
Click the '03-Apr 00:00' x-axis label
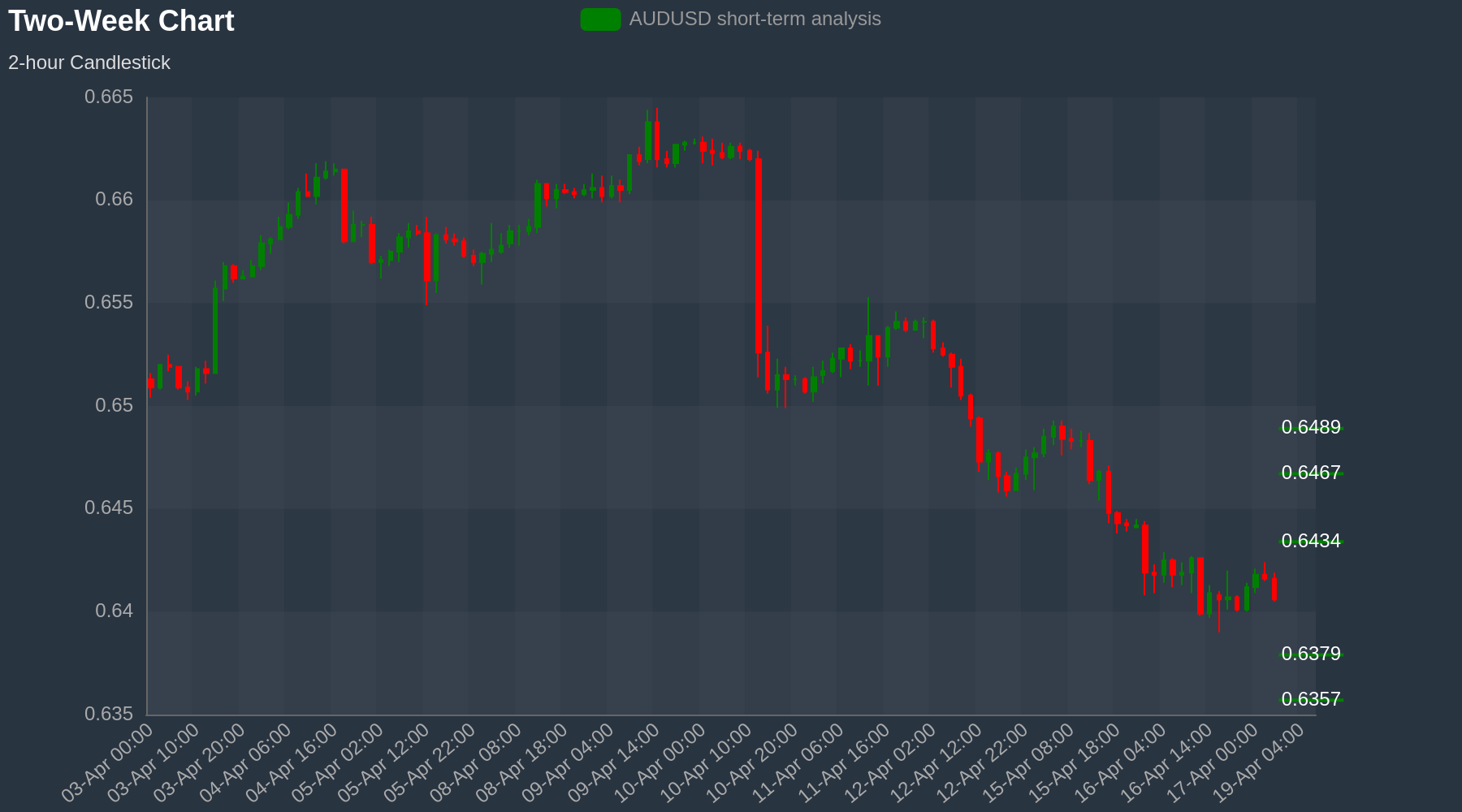click(x=107, y=763)
